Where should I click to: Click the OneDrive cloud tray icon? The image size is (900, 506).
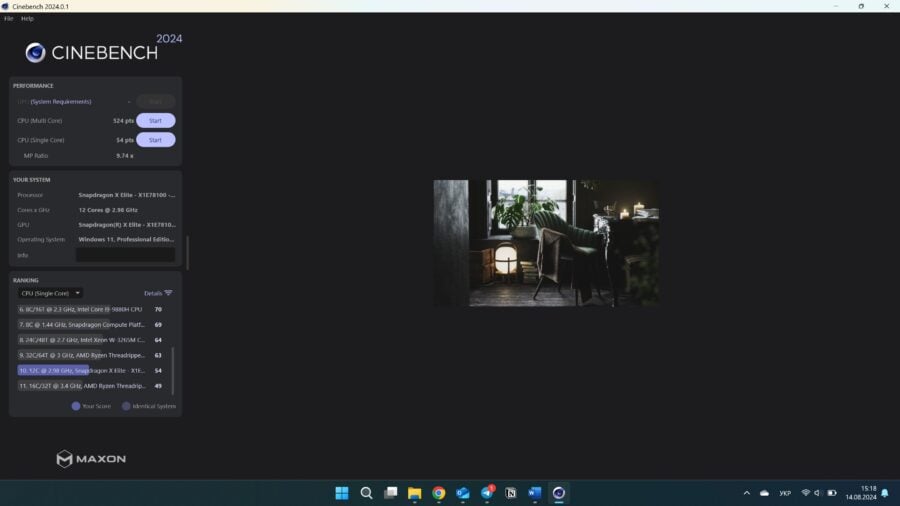click(x=765, y=493)
